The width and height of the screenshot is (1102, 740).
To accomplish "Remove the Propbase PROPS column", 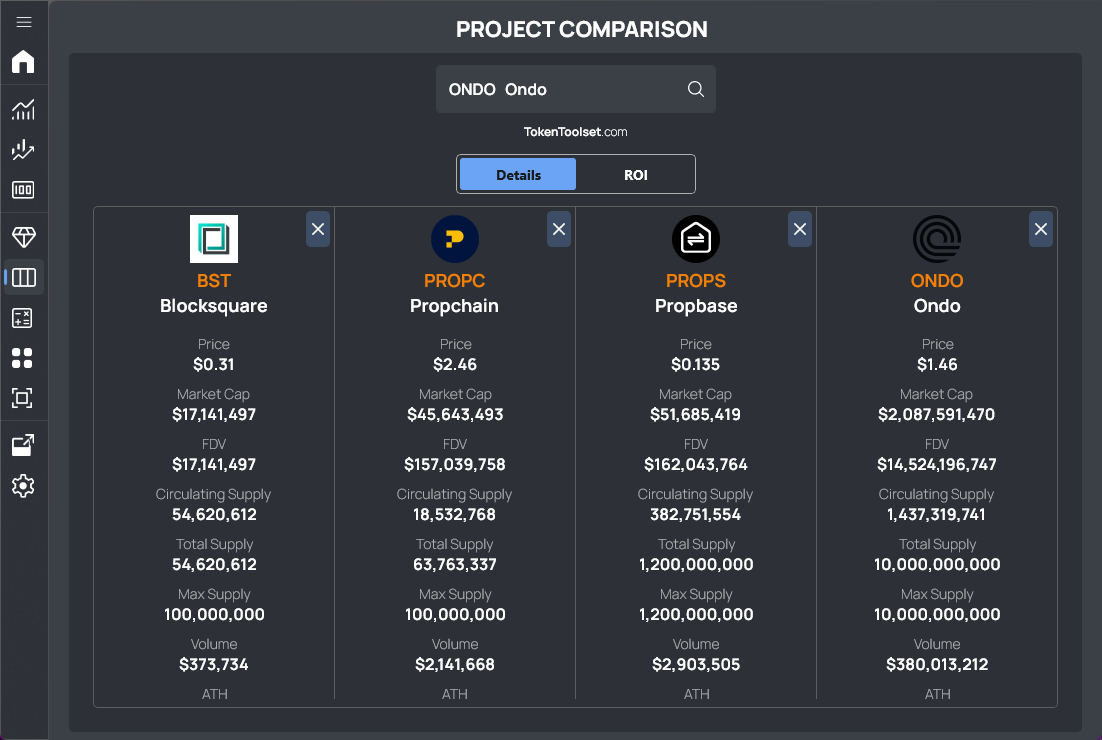I will tap(800, 229).
